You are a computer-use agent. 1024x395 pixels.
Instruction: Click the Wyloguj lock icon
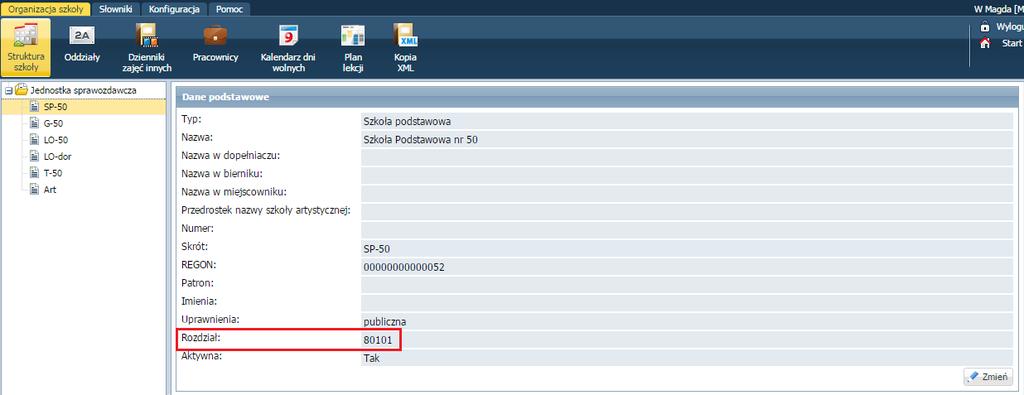[x=985, y=27]
